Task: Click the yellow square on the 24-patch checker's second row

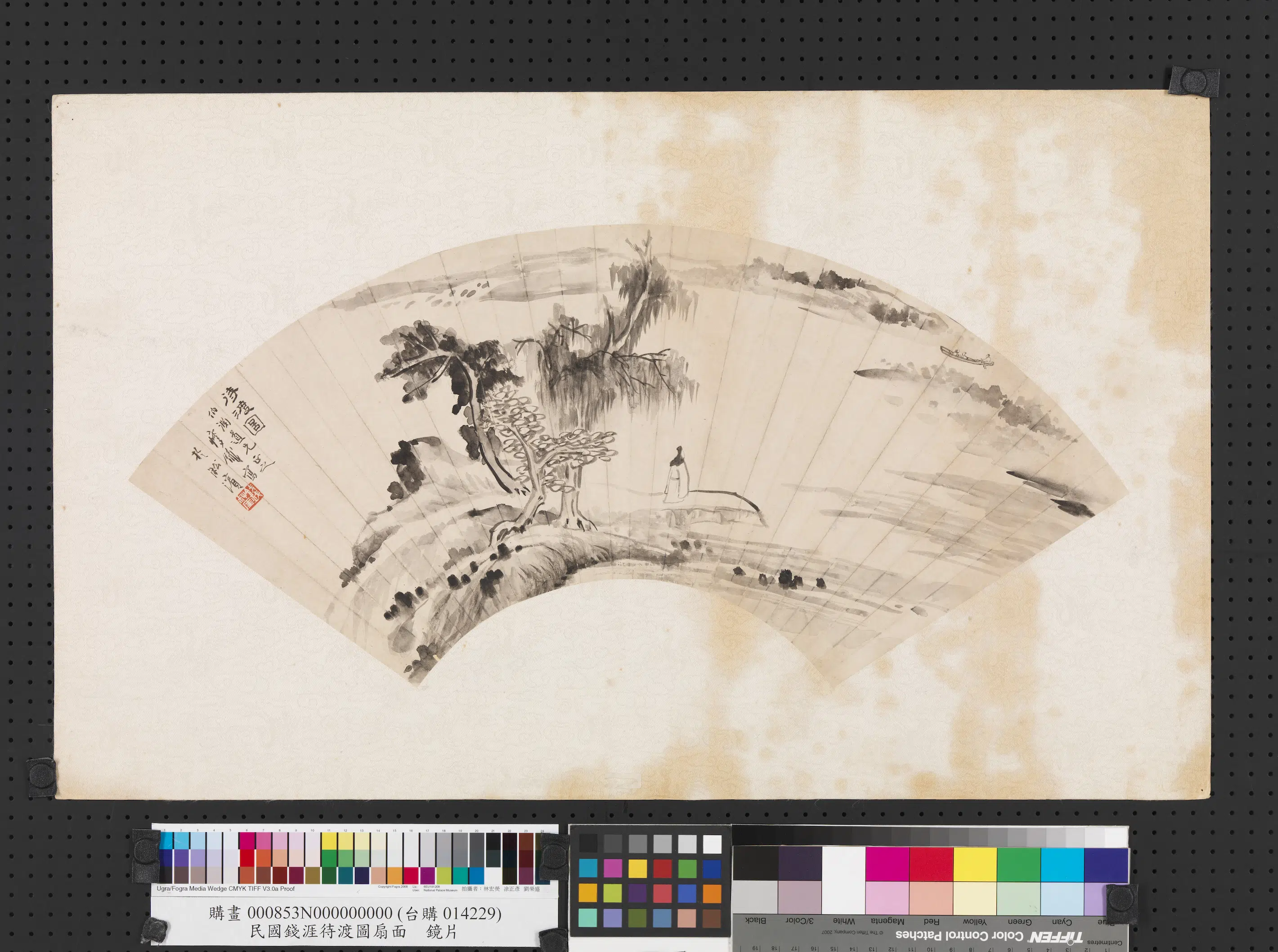Action: point(638,868)
